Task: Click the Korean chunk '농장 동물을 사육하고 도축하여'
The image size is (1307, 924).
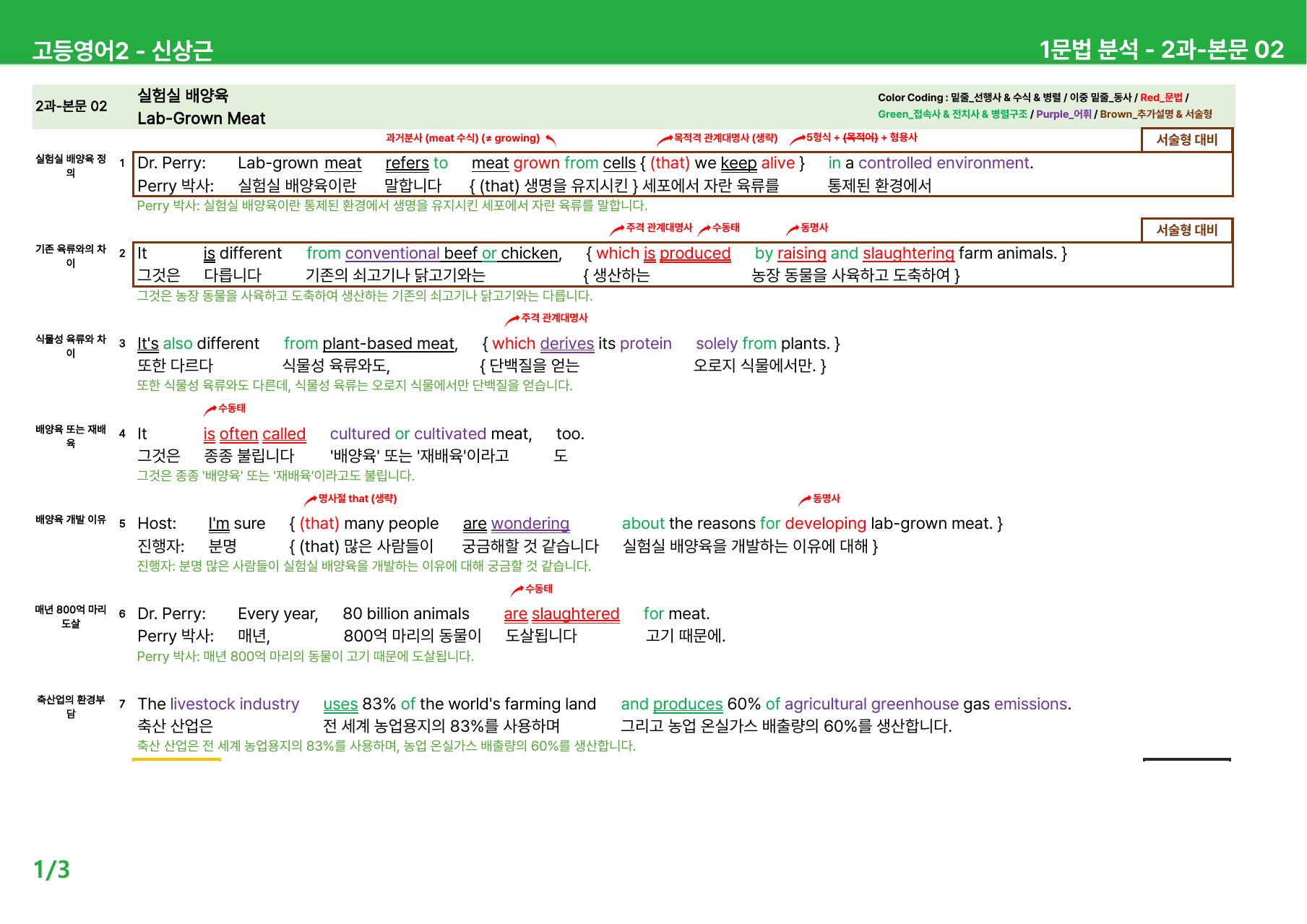Action: [x=851, y=275]
